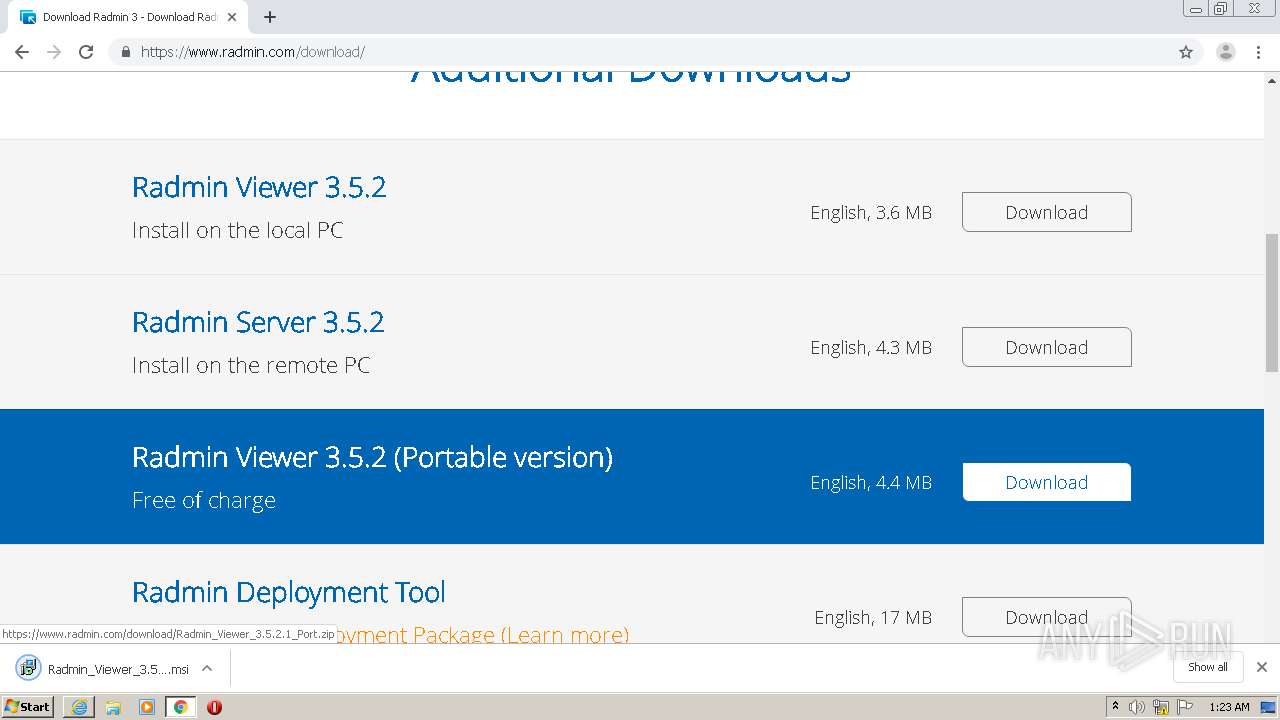The height and width of the screenshot is (720, 1280).
Task: Open a new tab with plus button
Action: [270, 17]
